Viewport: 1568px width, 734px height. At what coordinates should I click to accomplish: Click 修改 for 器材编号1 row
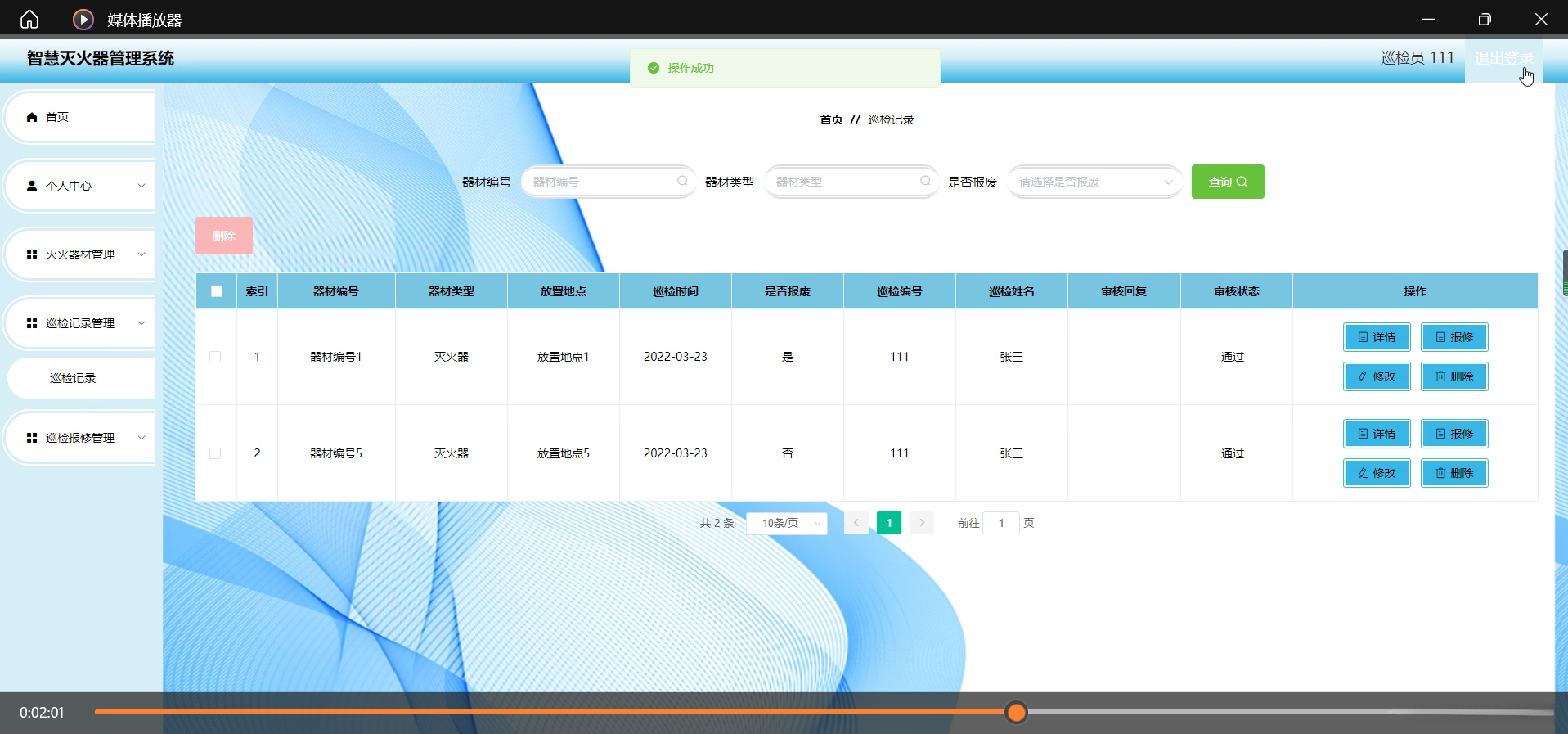click(1377, 376)
